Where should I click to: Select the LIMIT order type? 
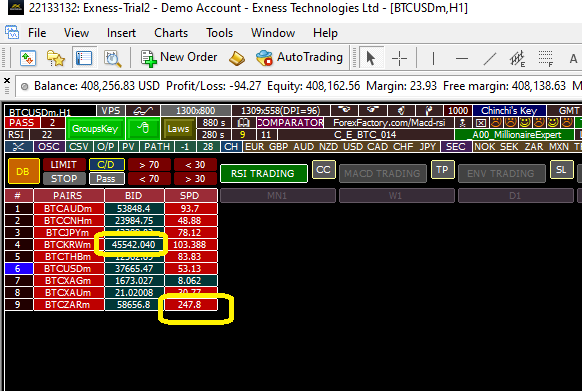point(64,164)
